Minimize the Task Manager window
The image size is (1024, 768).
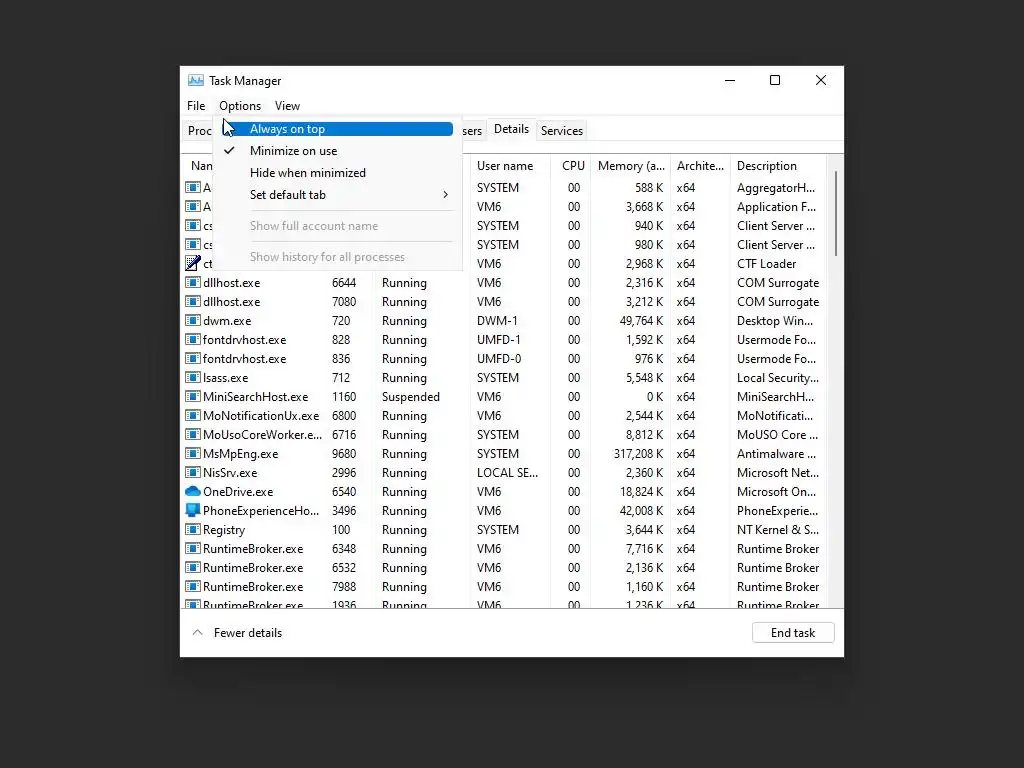[x=730, y=80]
